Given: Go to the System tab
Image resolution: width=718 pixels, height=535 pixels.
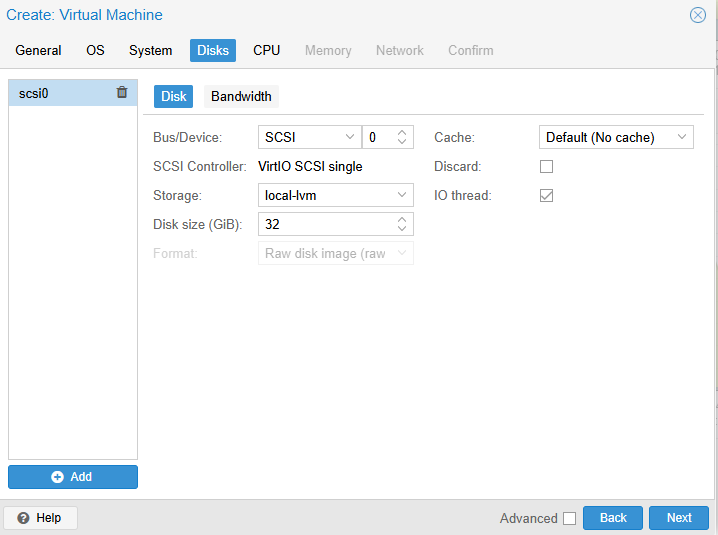Looking at the screenshot, I should 150,50.
